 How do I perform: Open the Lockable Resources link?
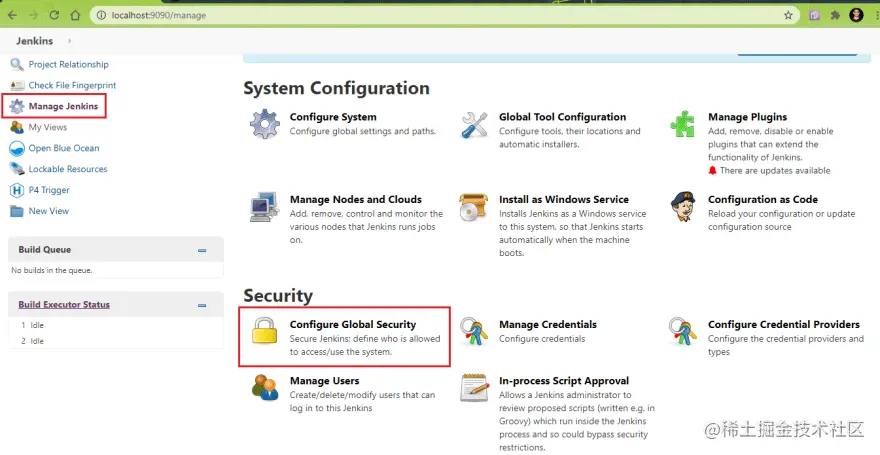[x=68, y=169]
